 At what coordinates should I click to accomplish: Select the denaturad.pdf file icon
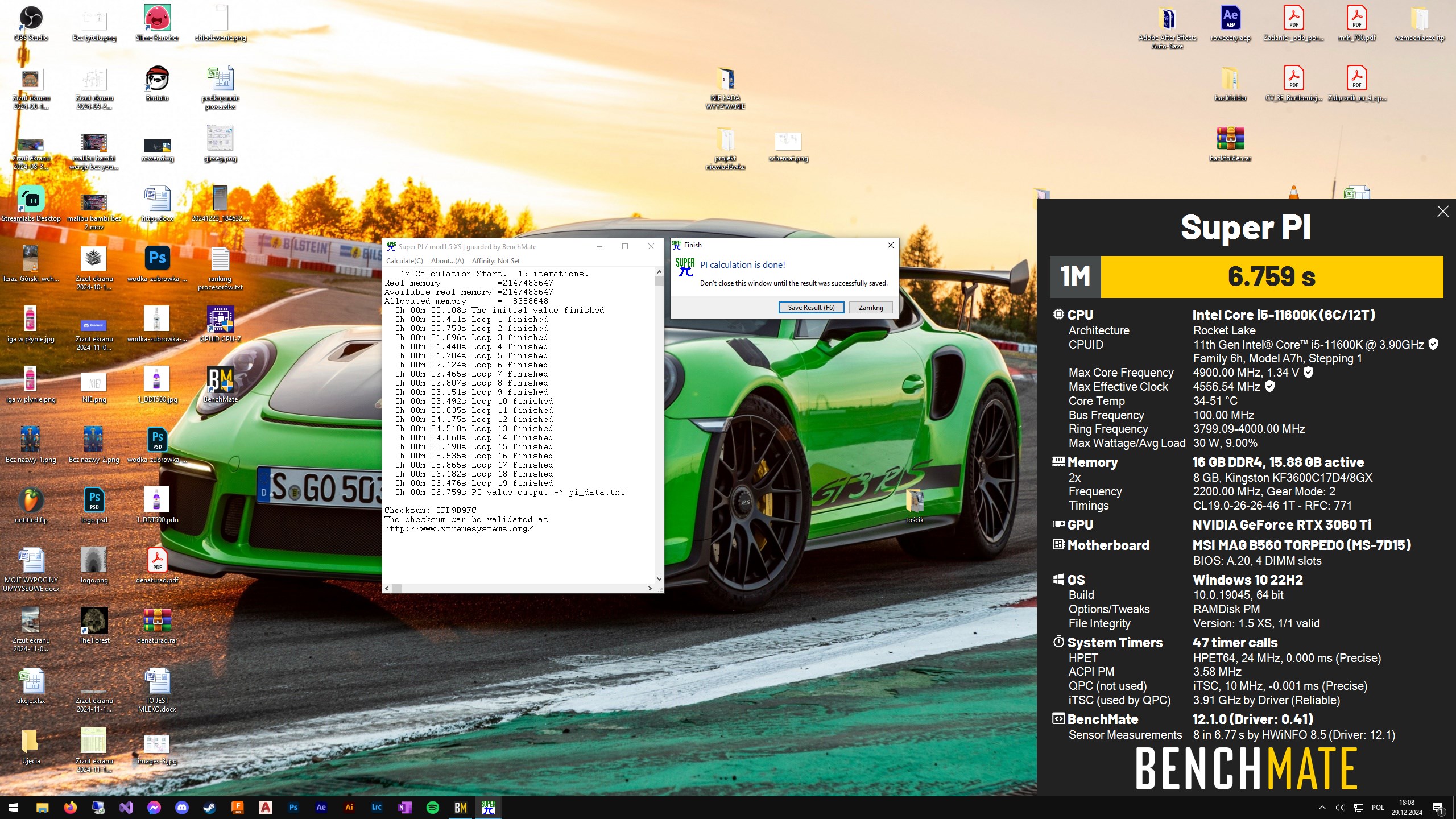(x=158, y=565)
